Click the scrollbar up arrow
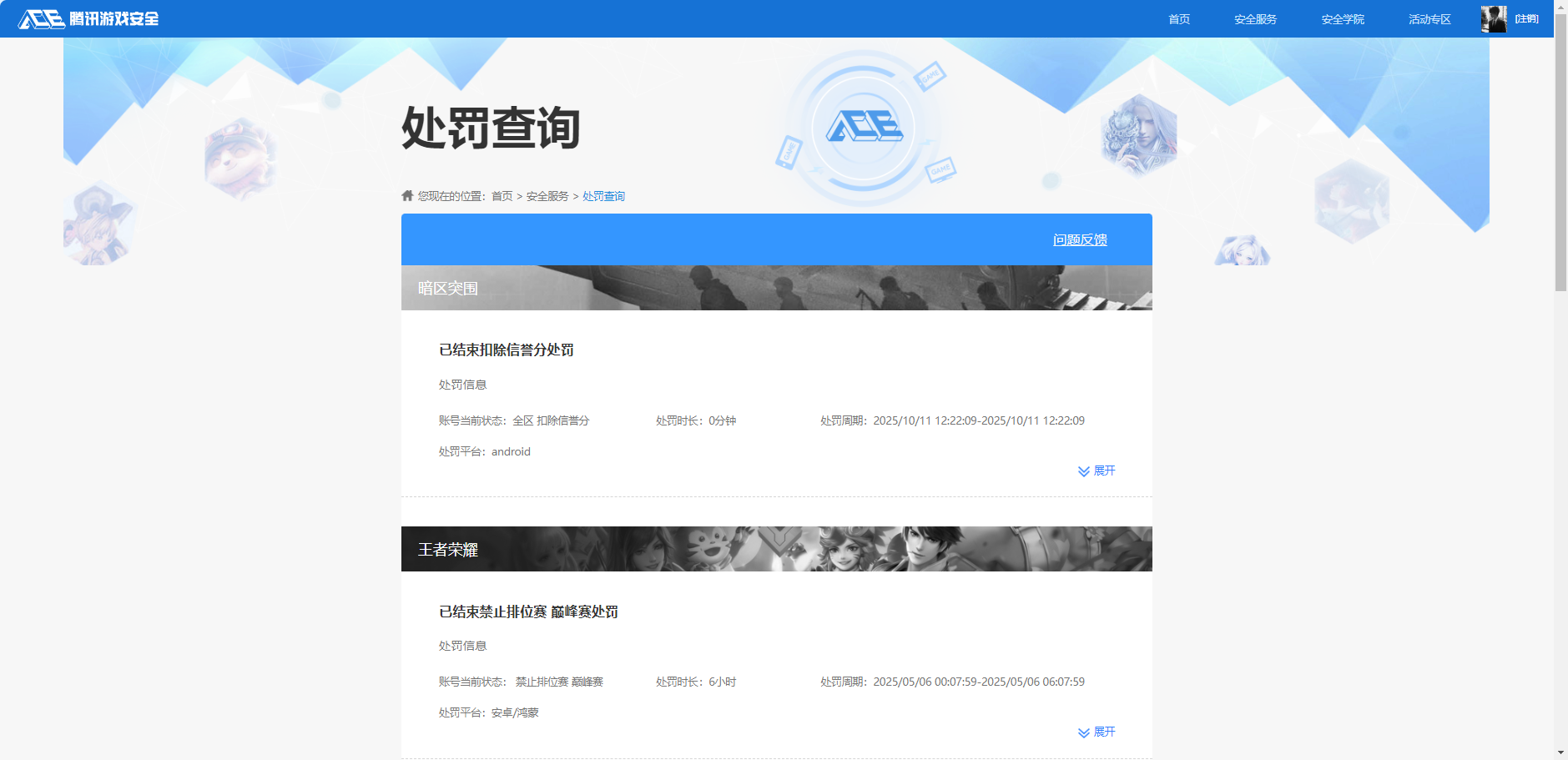The image size is (1568, 760). [1560, 6]
